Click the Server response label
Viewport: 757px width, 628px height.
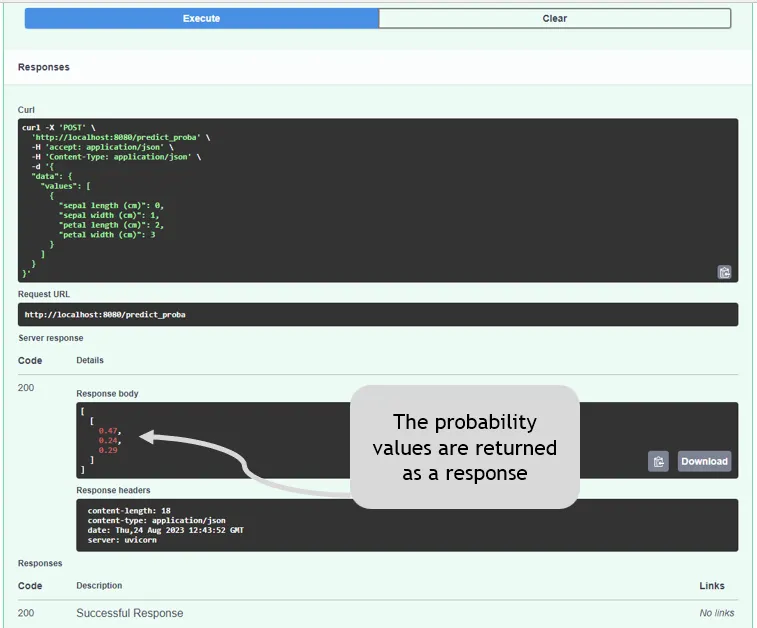[x=51, y=338]
